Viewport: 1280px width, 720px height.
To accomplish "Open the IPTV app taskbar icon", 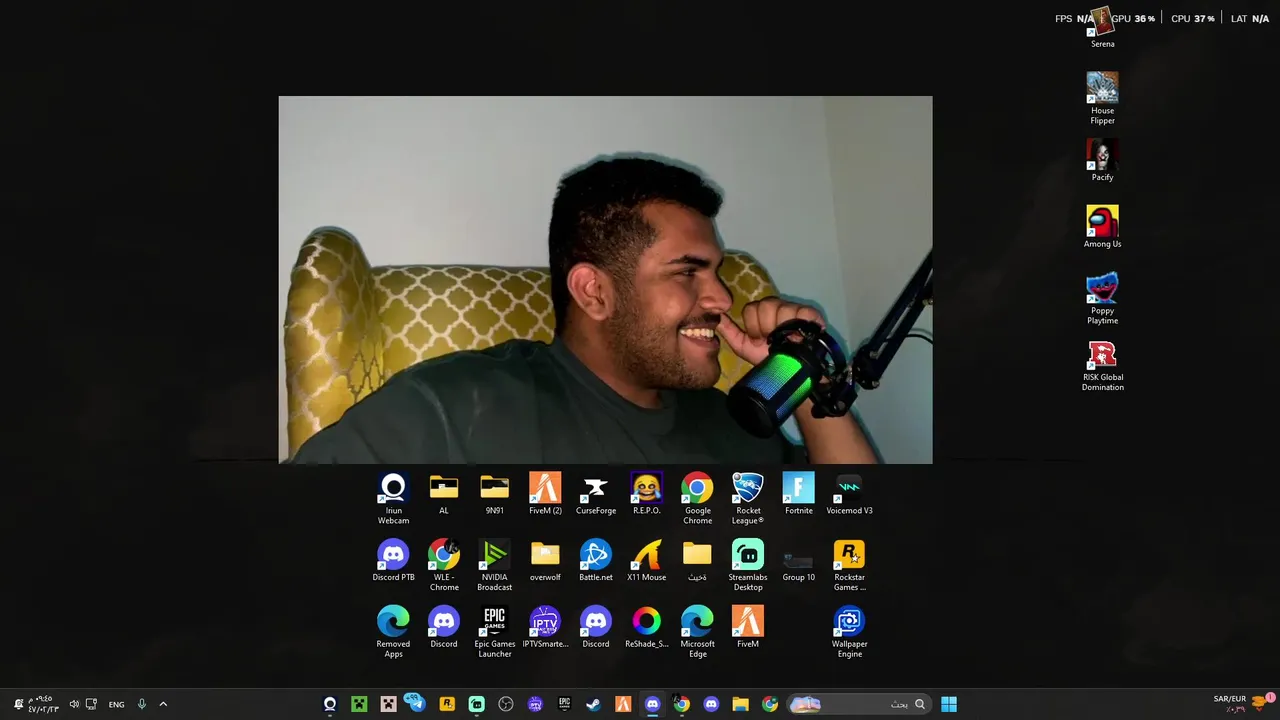I will pos(535,704).
